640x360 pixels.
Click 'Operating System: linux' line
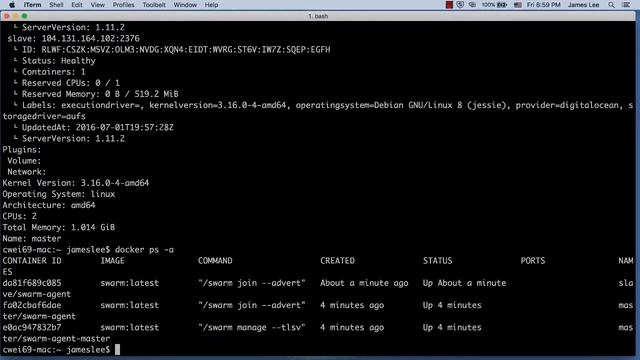click(x=58, y=194)
